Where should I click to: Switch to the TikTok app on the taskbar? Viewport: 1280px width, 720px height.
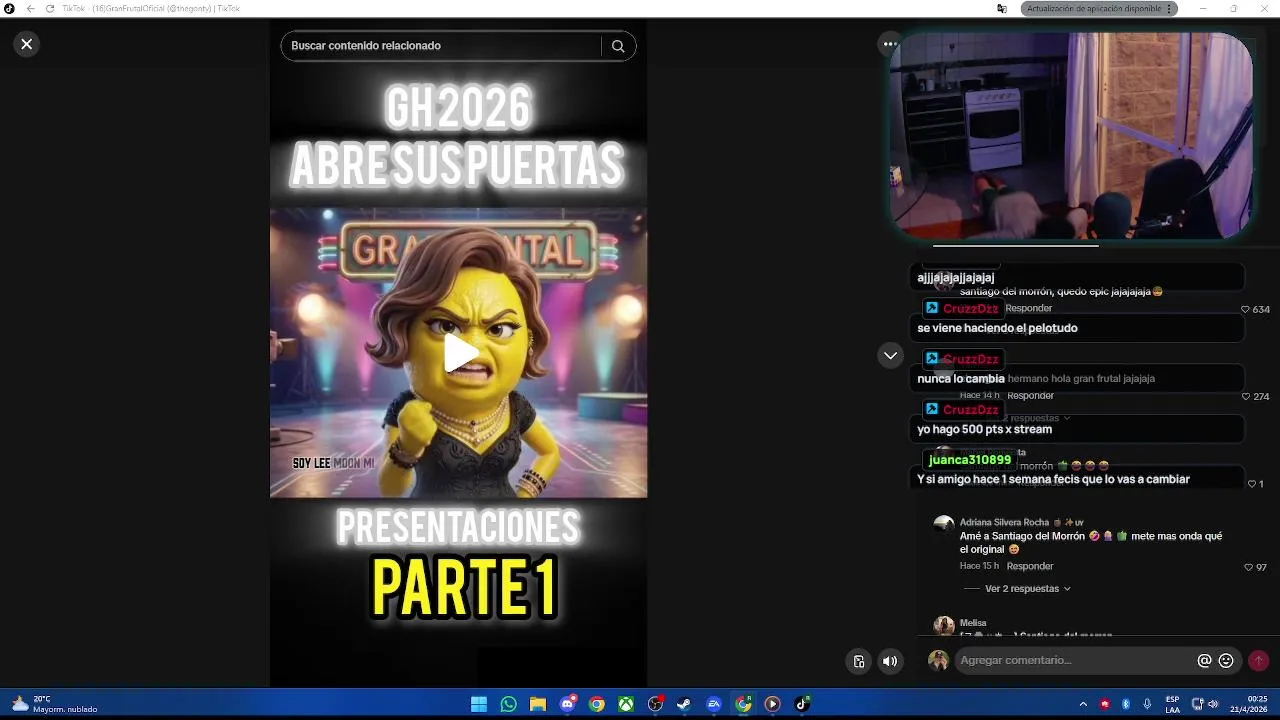[802, 704]
